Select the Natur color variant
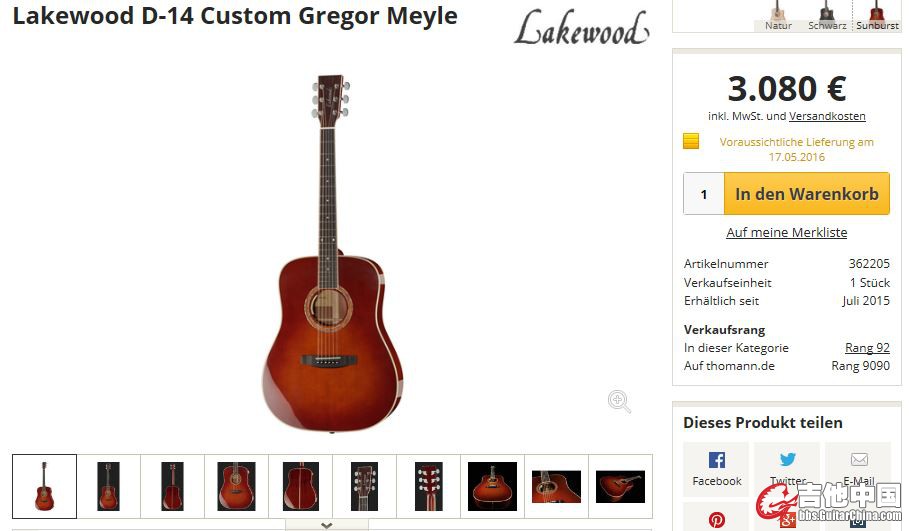Viewport: 909px width, 531px height. [x=777, y=16]
